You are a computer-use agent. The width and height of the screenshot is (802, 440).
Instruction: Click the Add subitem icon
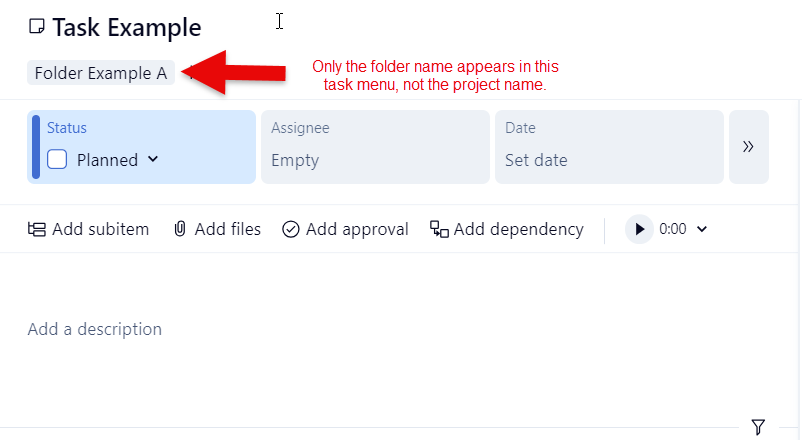coord(37,229)
